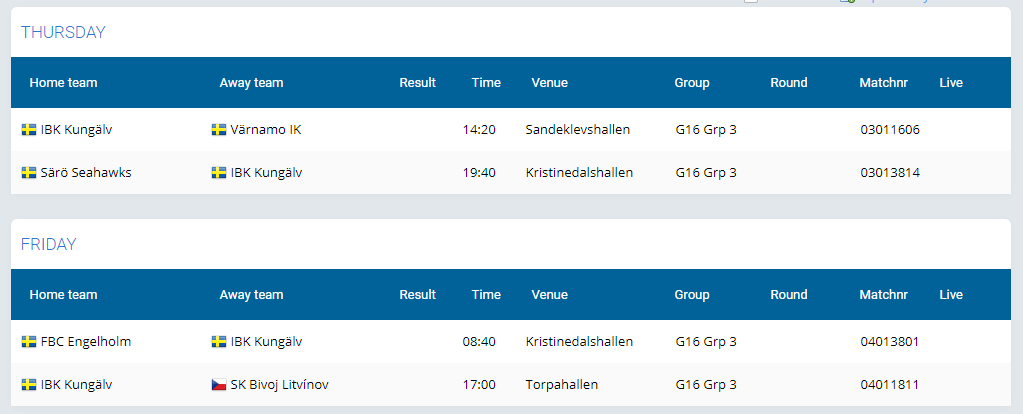Click the Swedish flag beside FBC Engelholm
Image resolution: width=1023 pixels, height=414 pixels.
coord(29,342)
